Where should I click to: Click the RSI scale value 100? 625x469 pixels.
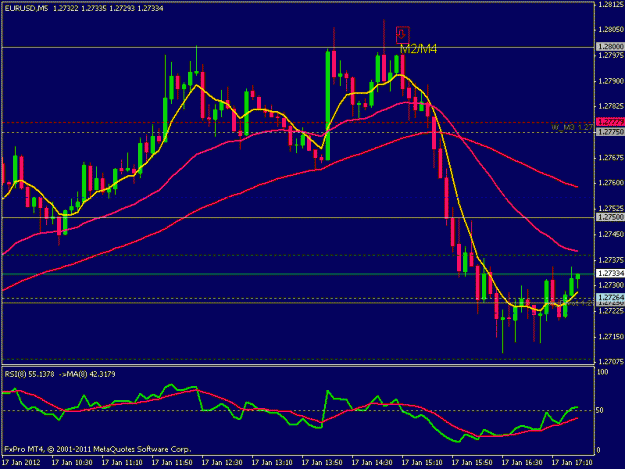coord(602,372)
